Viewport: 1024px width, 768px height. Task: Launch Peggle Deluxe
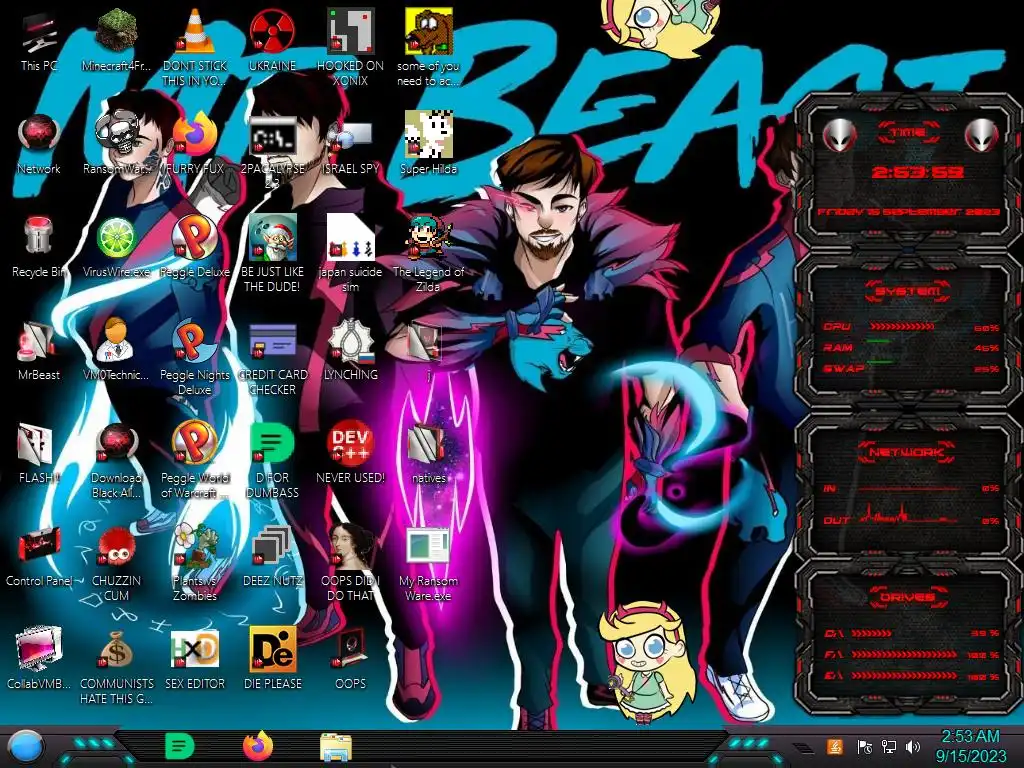tap(195, 238)
